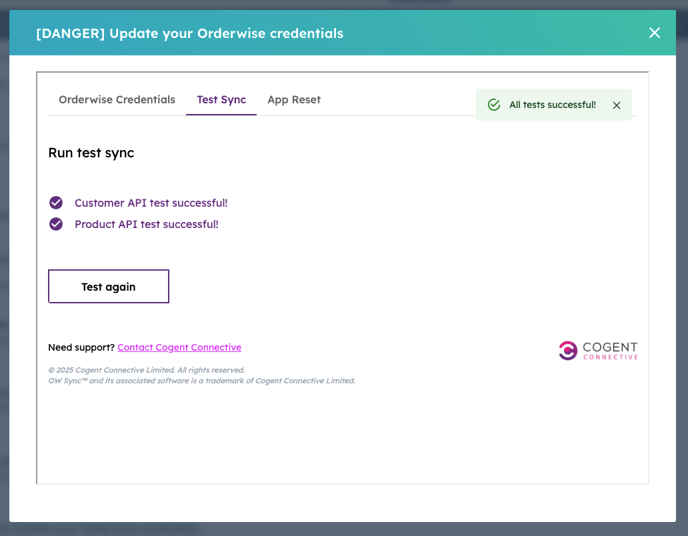Open the App Reset tab
Viewport: 688px width, 536px height.
pos(294,100)
